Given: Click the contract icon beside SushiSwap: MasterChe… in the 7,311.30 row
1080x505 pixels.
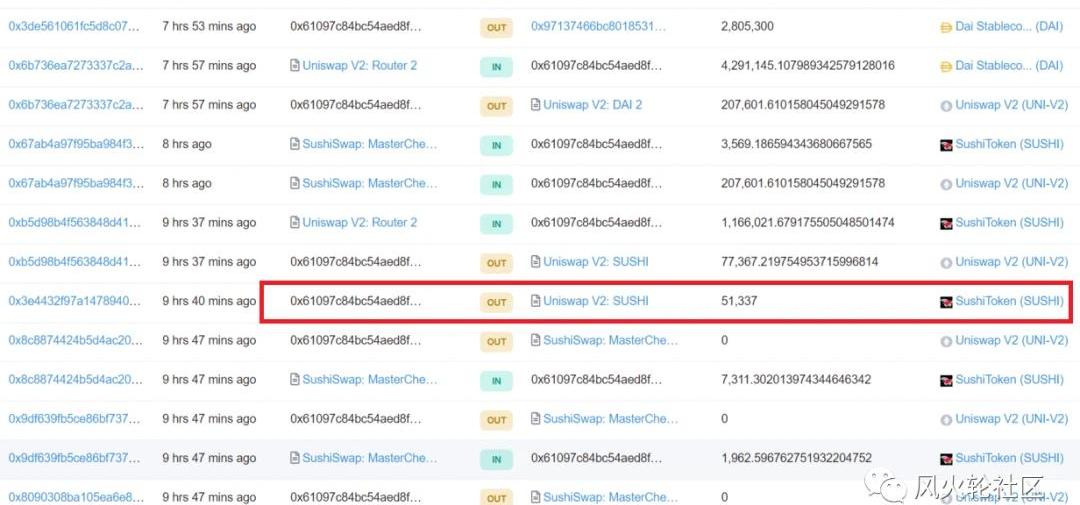Looking at the screenshot, I should pos(295,380).
